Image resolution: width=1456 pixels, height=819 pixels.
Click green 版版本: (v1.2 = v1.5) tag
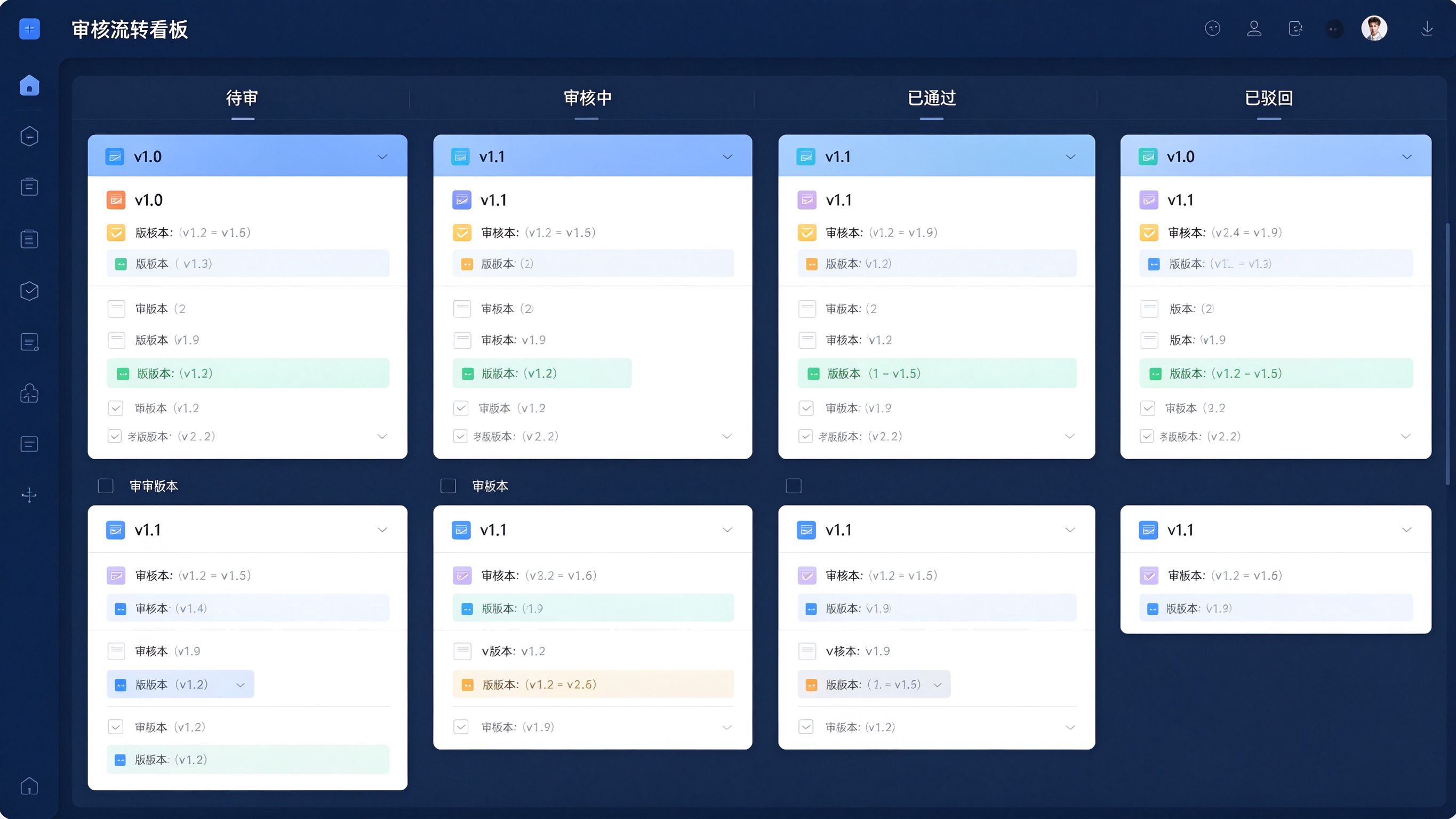tap(1276, 374)
